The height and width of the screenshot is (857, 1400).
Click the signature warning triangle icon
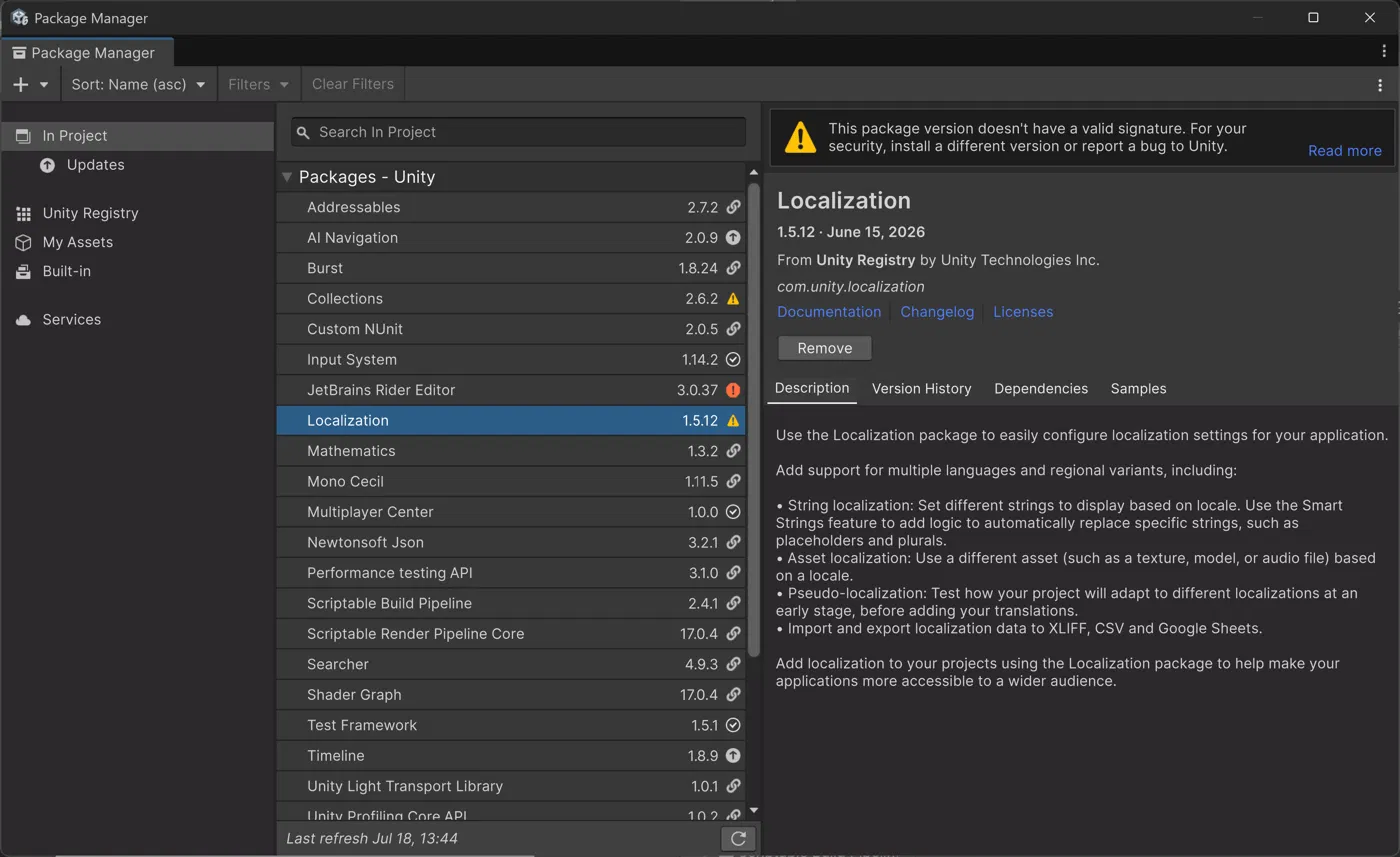(800, 137)
